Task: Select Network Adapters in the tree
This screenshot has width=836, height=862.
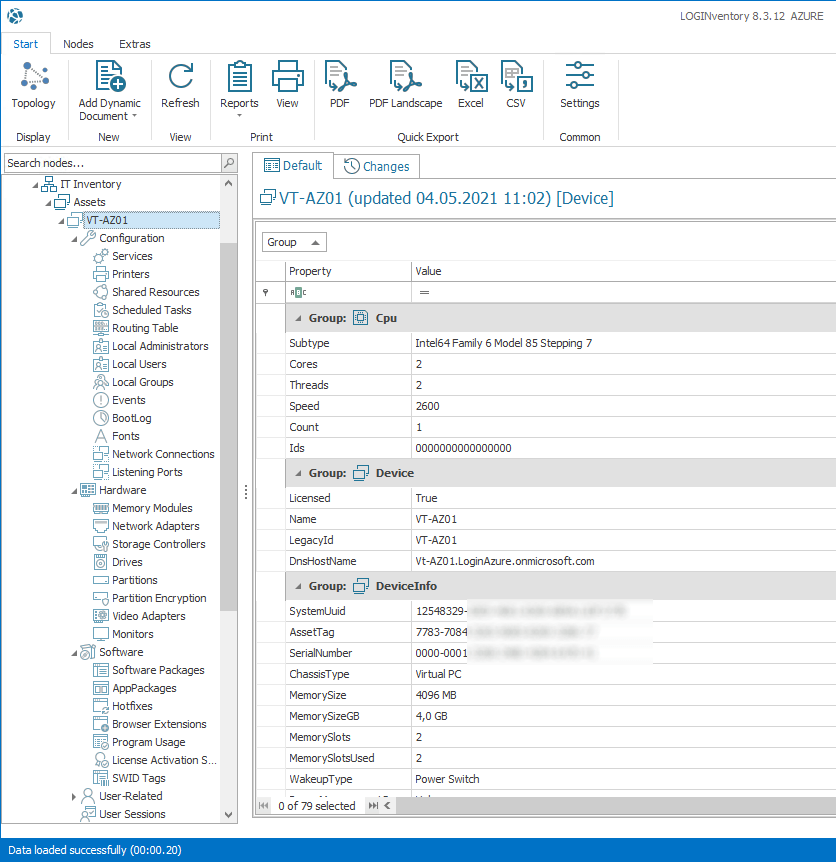Action: [x=155, y=526]
